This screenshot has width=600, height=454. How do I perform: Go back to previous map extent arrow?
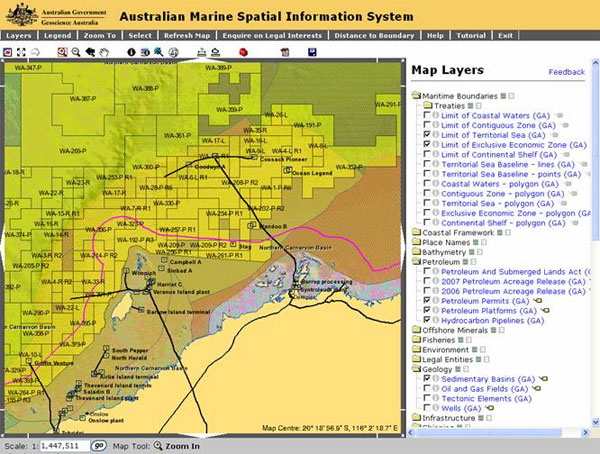click(x=90, y=52)
